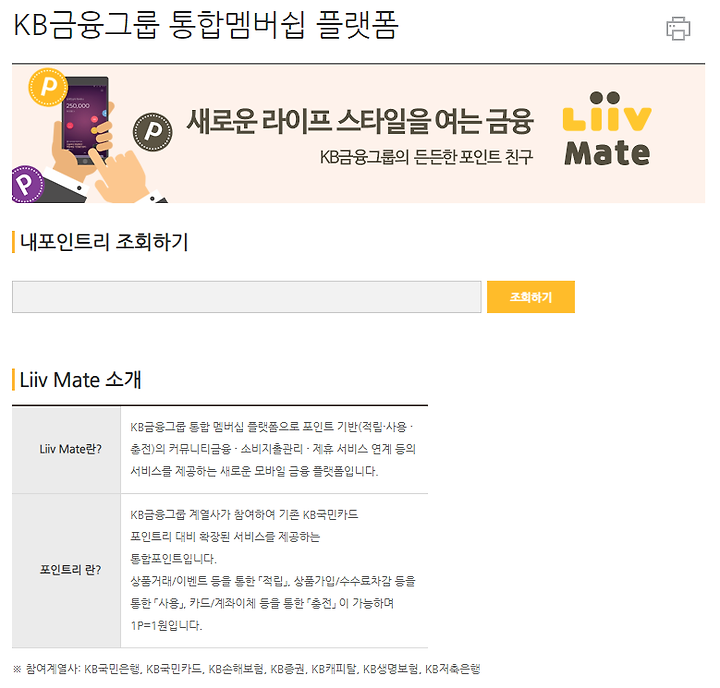Focus the 내포인트리 조회 input field
The width and height of the screenshot is (720, 688).
[247, 297]
